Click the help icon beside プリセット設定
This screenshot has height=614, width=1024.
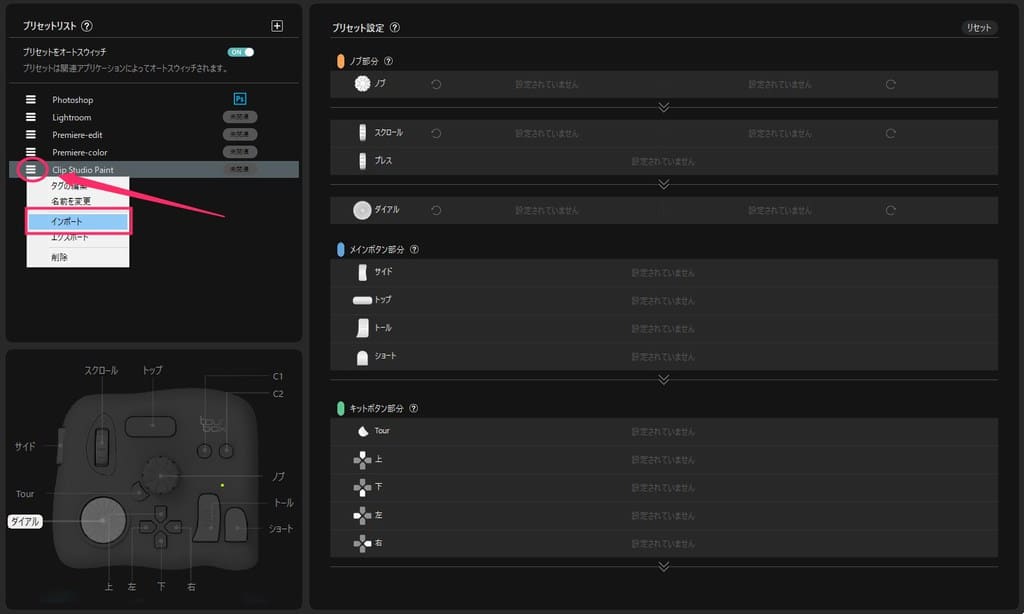395,29
